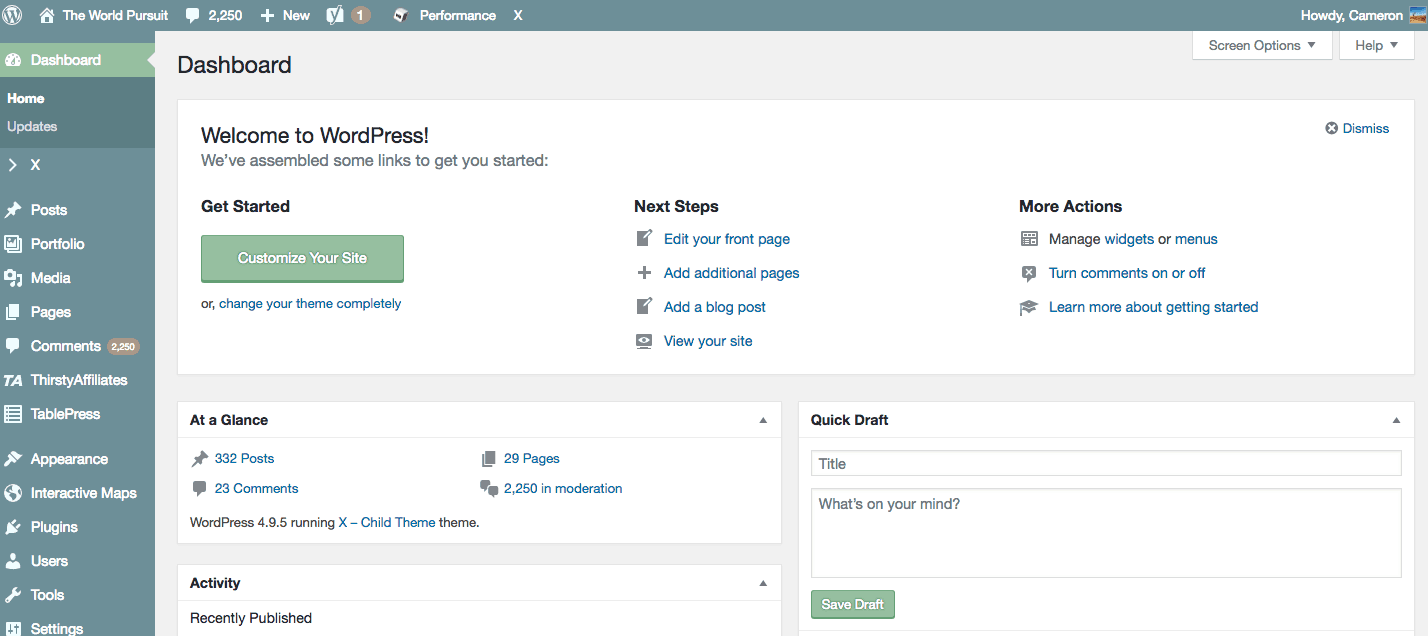
Task: Click the Pages icon in sidebar
Action: (x=13, y=312)
